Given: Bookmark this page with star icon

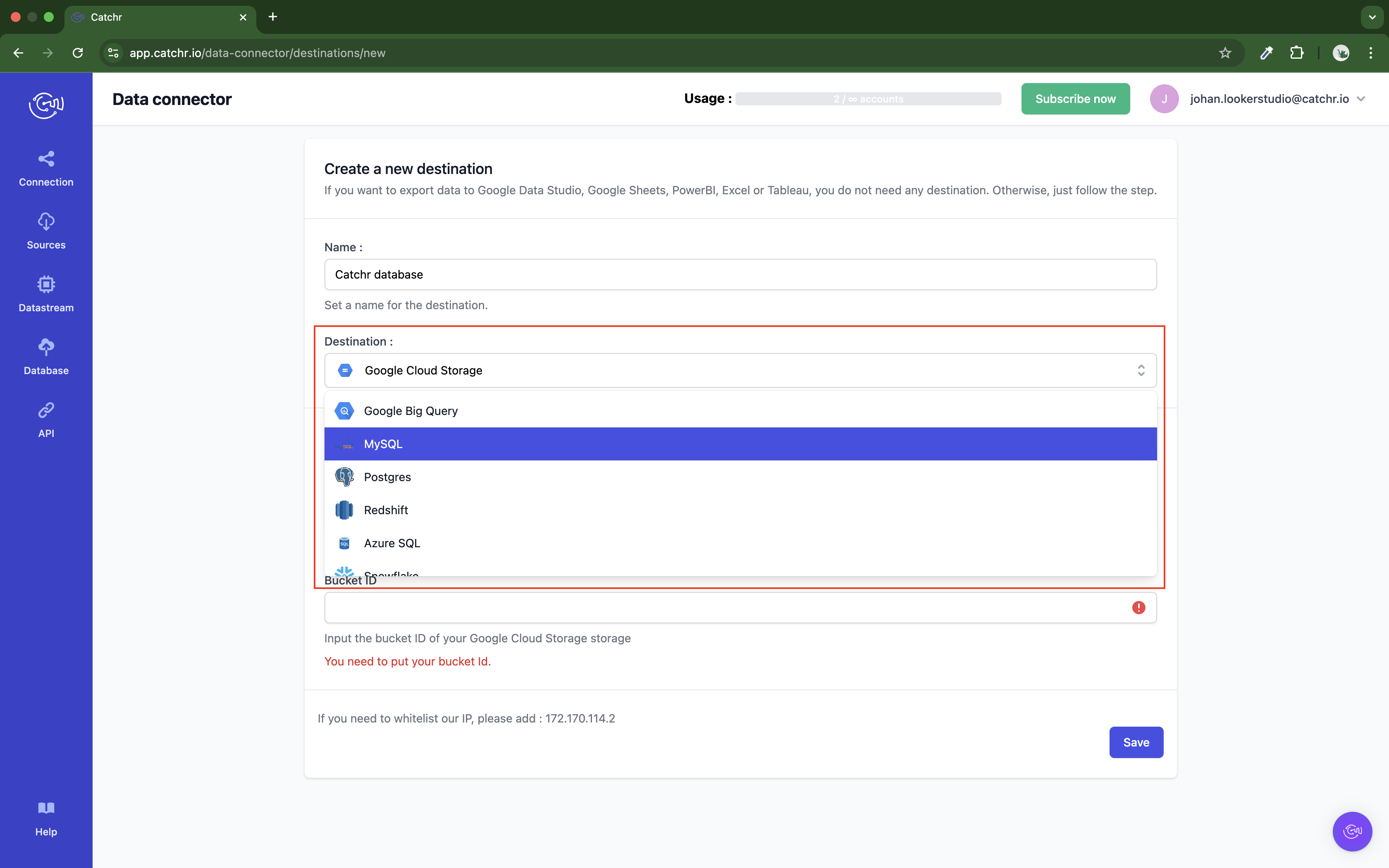Looking at the screenshot, I should point(1225,53).
